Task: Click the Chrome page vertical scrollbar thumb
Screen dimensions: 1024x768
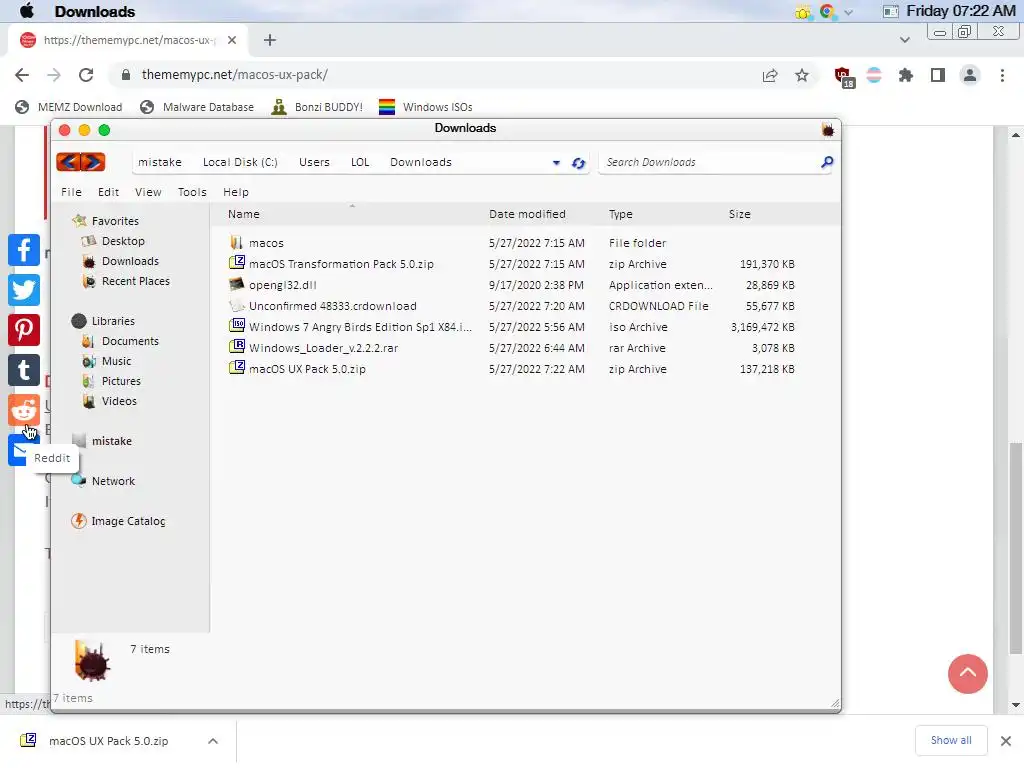Action: coord(1015,548)
